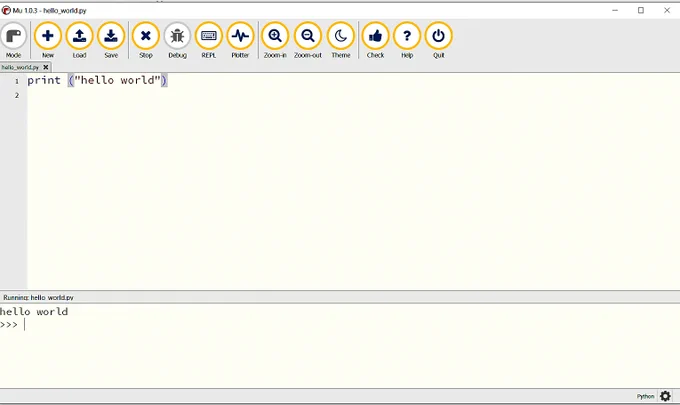This screenshot has height=405, width=680.
Task: Open the REPL panel
Action: point(209,40)
